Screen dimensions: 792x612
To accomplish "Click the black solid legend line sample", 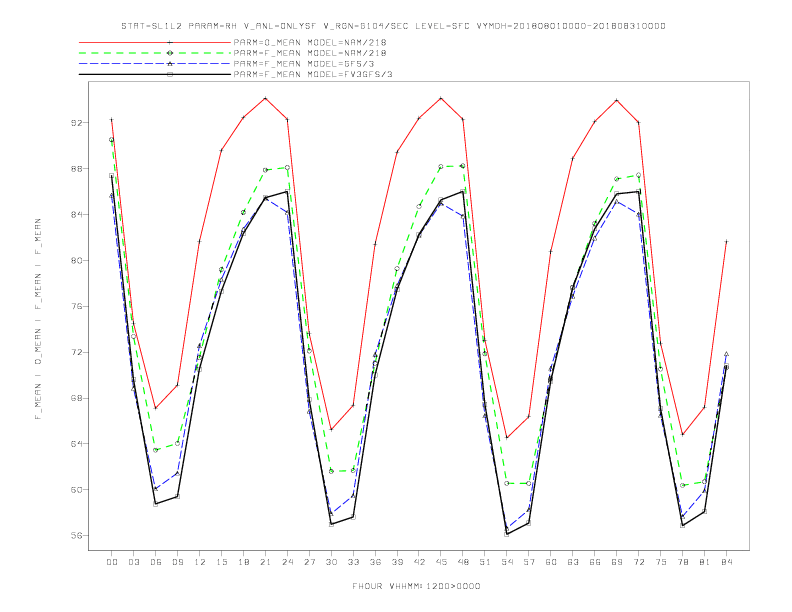I will point(155,74).
